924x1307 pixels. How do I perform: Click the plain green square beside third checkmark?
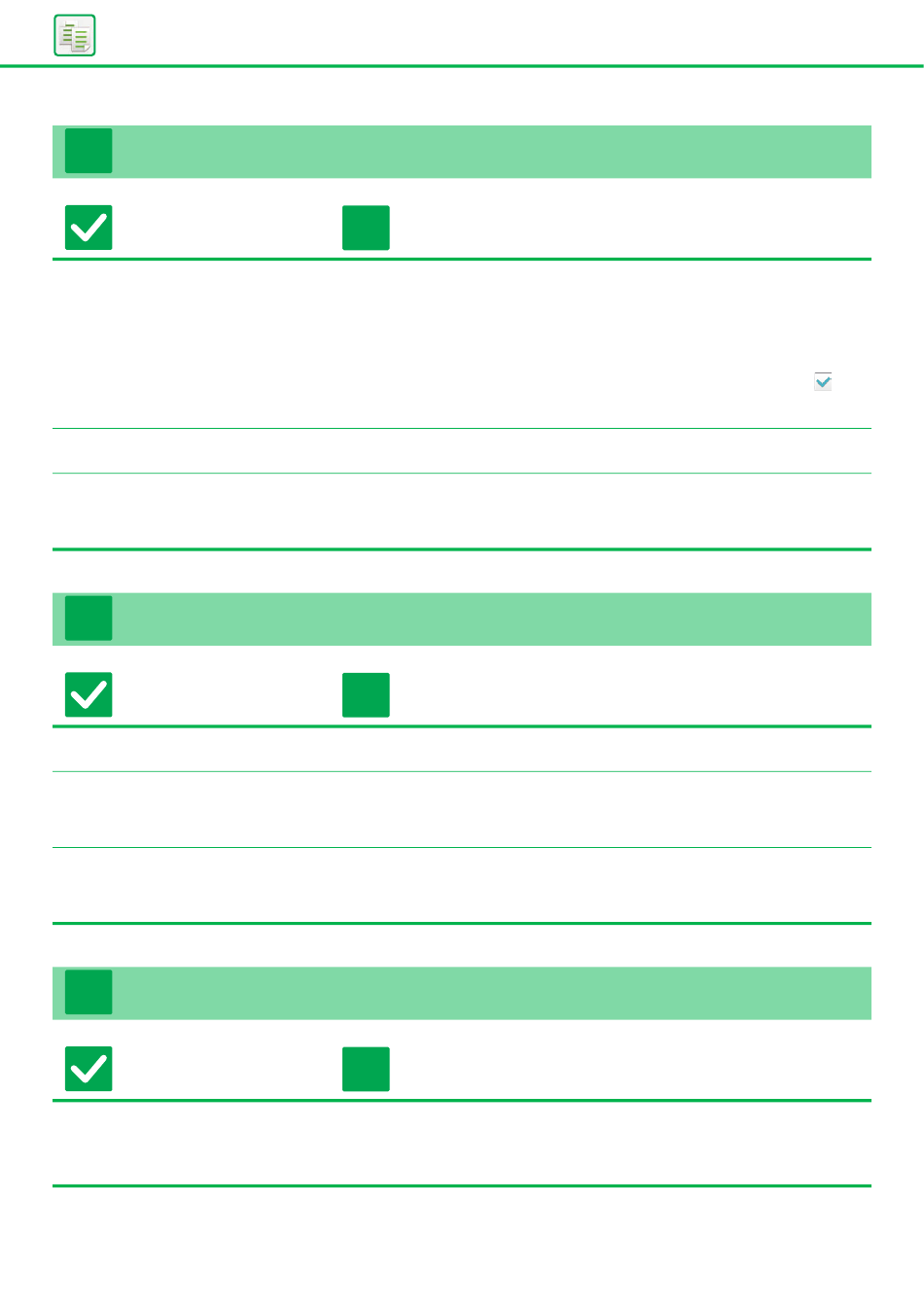[x=366, y=1069]
